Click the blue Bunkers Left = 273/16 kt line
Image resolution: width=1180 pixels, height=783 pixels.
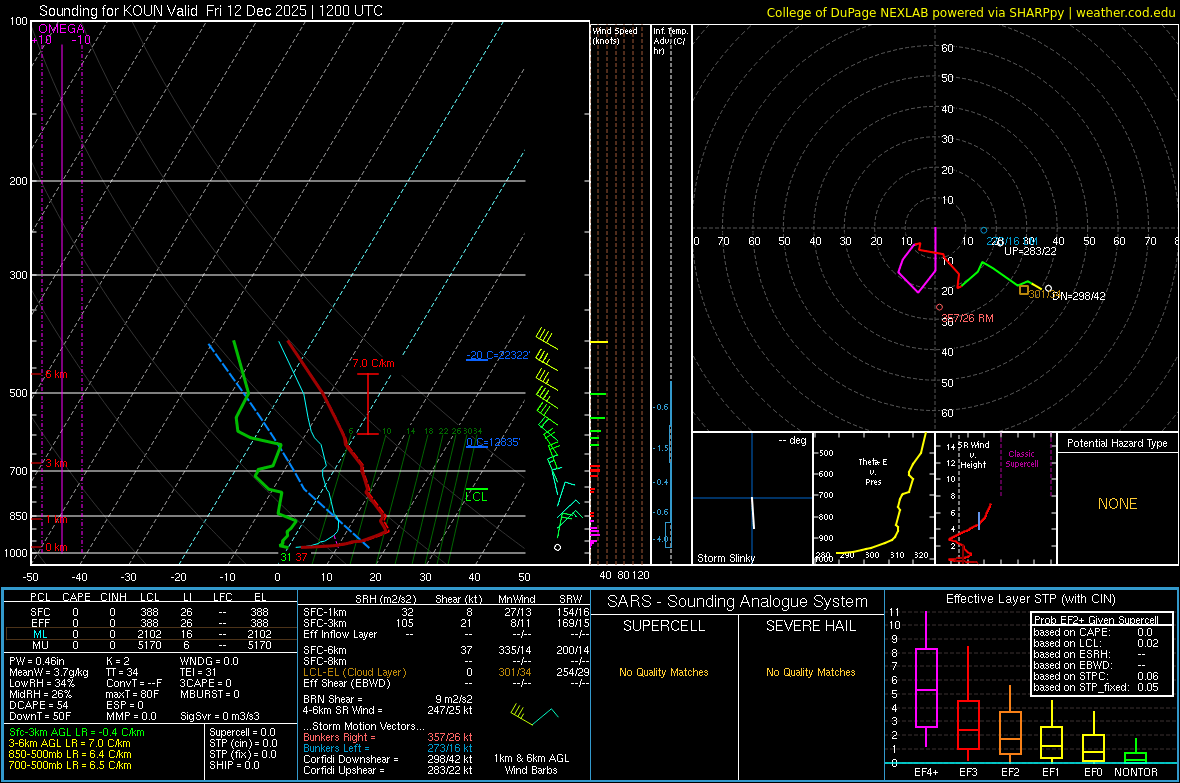[x=388, y=748]
